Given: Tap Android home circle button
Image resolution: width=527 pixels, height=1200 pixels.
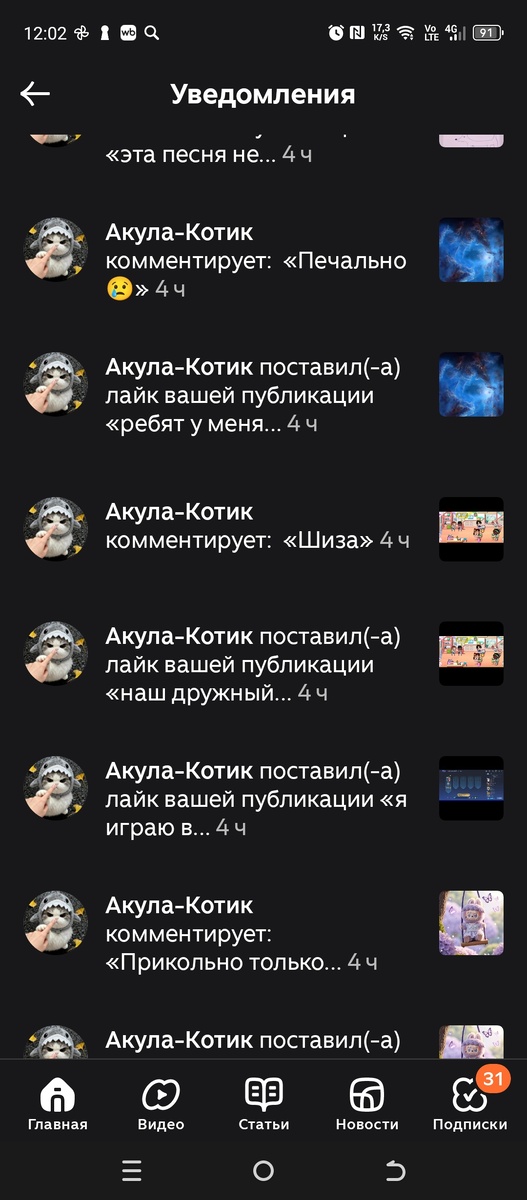Looking at the screenshot, I should 263,1171.
